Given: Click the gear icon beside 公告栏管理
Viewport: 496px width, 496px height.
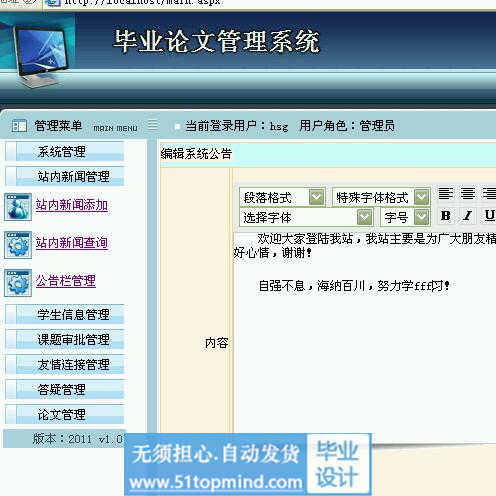Looking at the screenshot, I should [x=18, y=283].
